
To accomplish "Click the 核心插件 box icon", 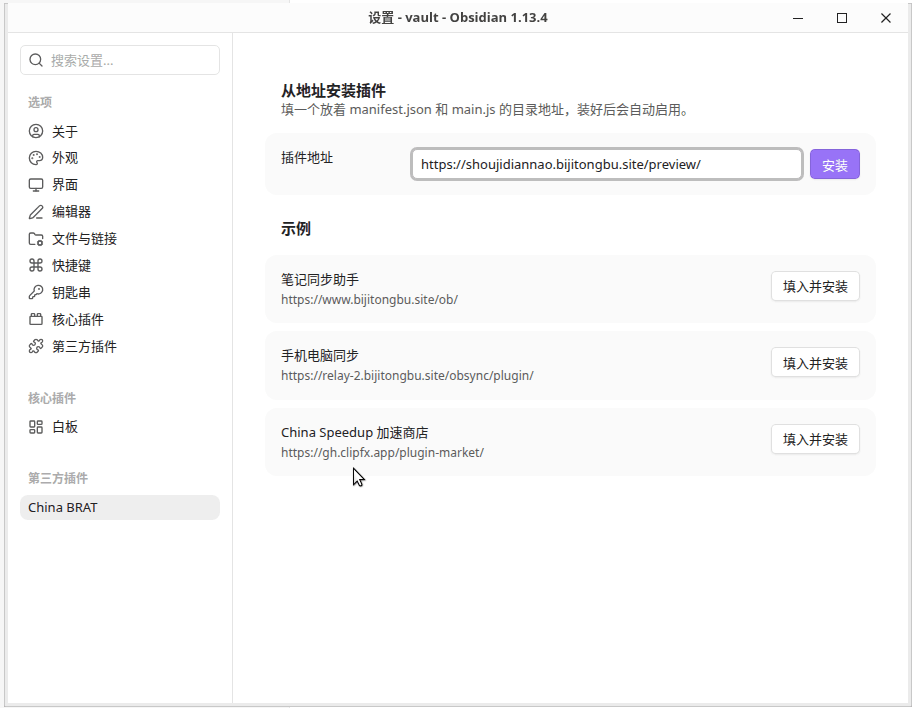I will pyautogui.click(x=36, y=319).
